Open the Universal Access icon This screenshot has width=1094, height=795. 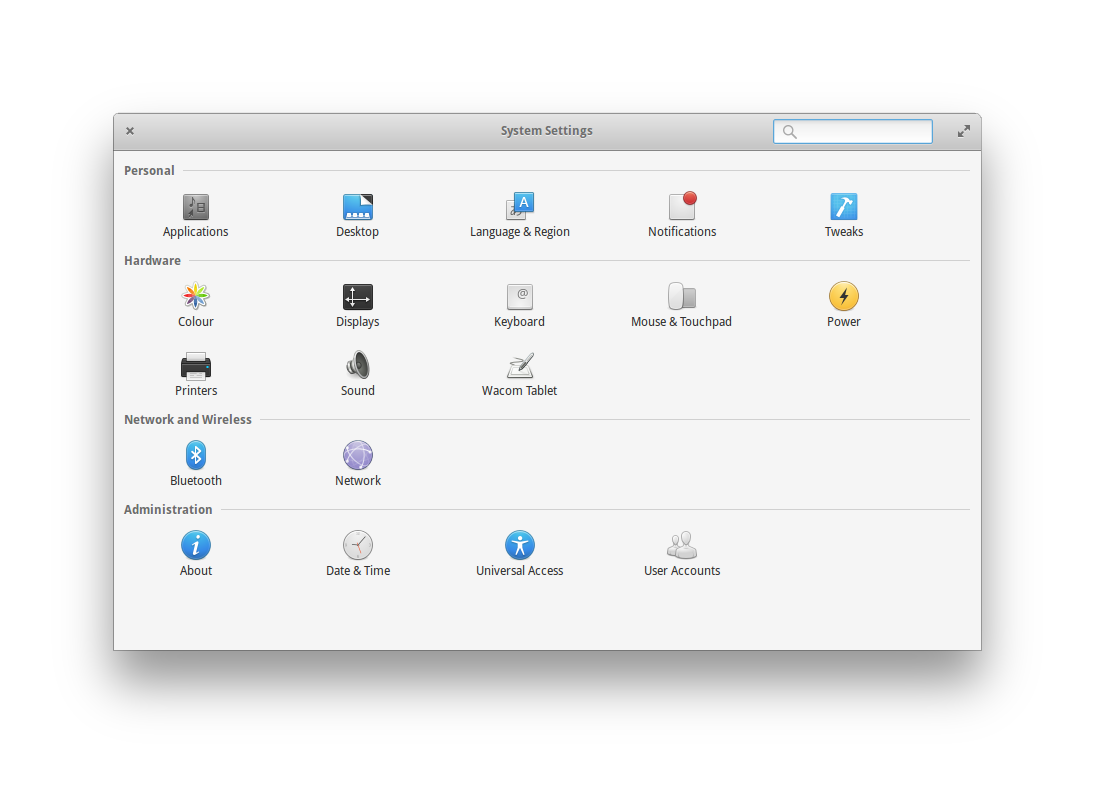pyautogui.click(x=520, y=545)
